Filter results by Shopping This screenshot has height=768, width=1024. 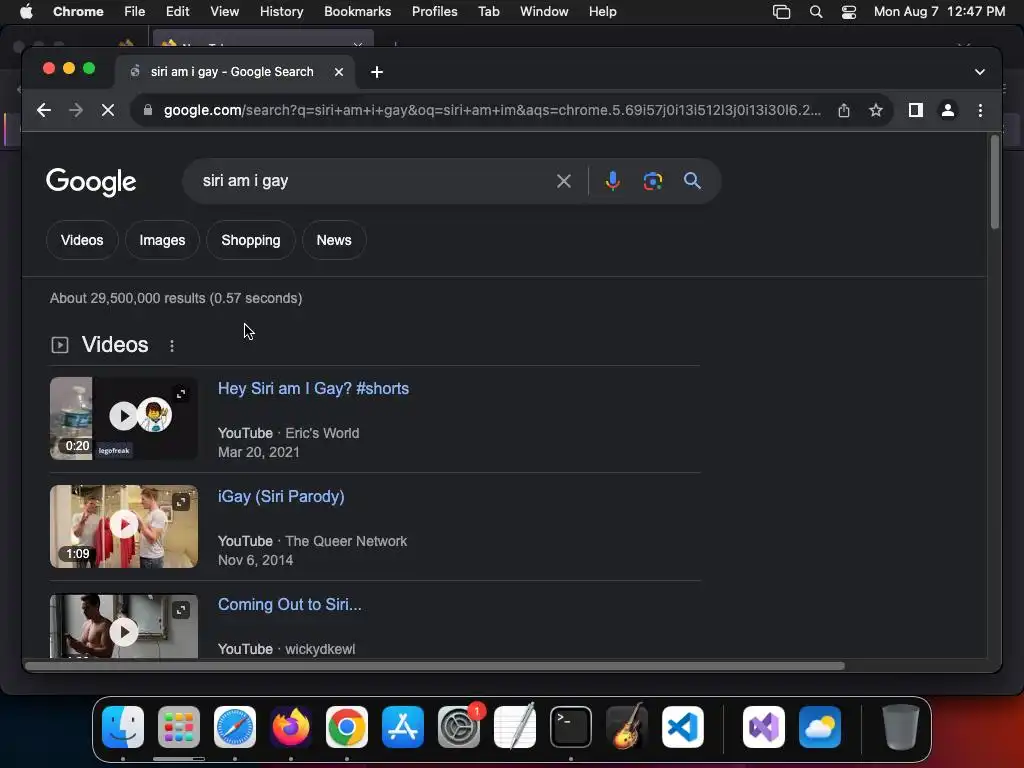click(251, 240)
